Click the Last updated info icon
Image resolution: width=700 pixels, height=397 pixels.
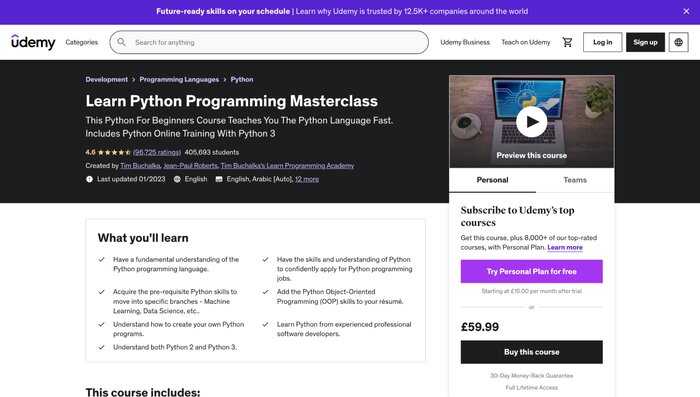[89, 179]
